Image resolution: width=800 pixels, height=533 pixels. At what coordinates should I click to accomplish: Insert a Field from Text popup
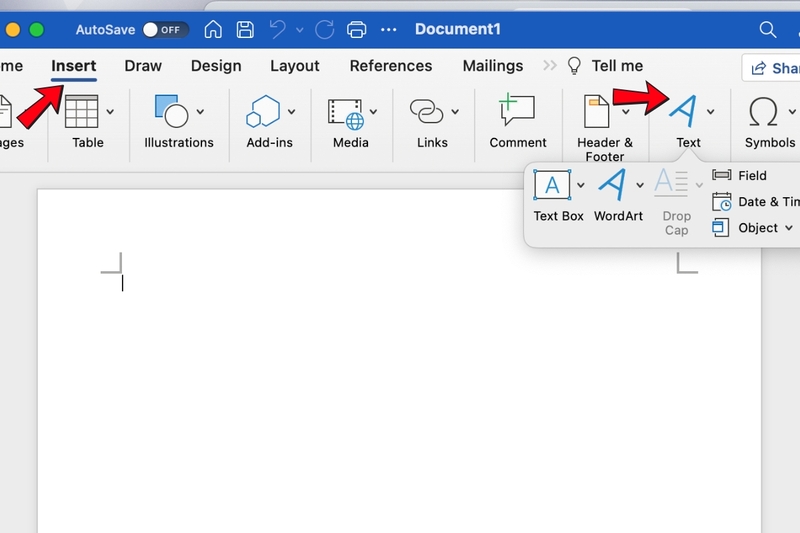(739, 175)
